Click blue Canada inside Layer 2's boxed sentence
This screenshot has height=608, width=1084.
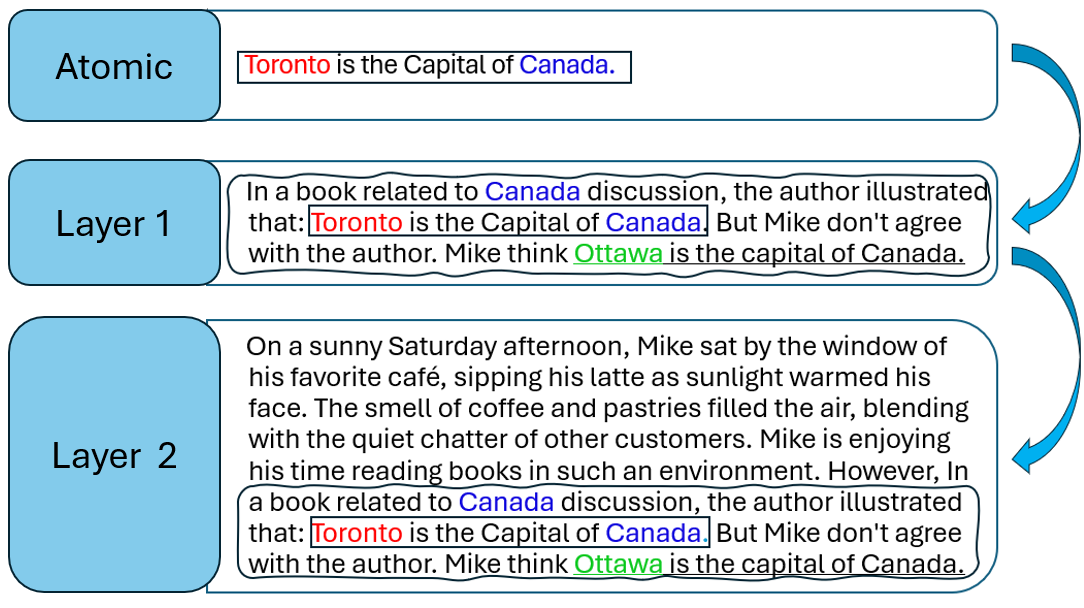pos(654,533)
